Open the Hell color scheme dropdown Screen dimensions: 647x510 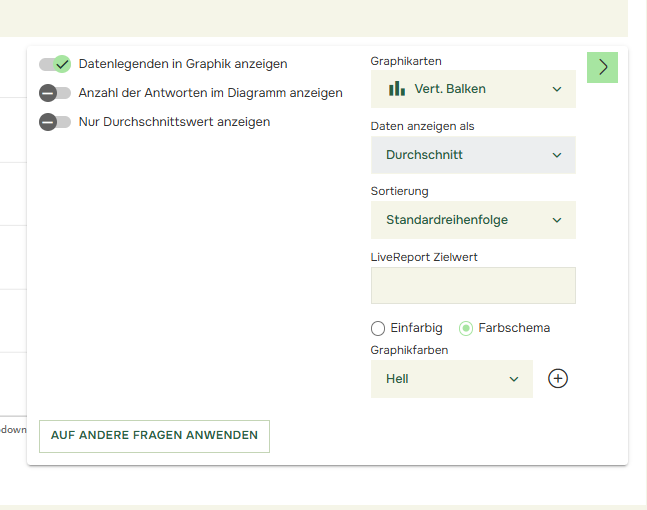pos(450,379)
